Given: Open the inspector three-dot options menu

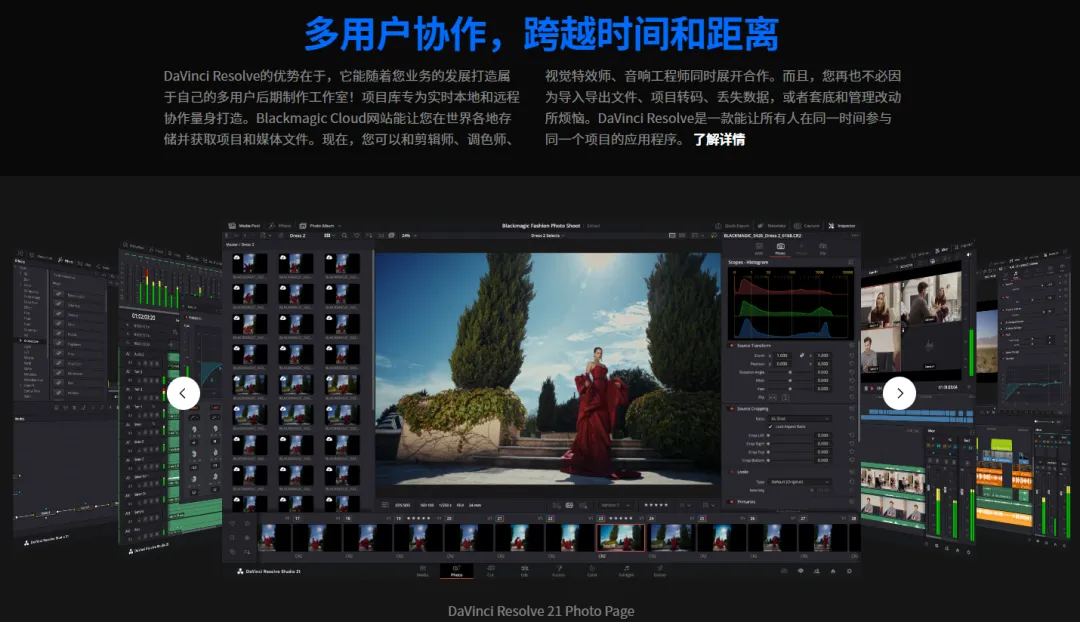Looking at the screenshot, I should (854, 236).
